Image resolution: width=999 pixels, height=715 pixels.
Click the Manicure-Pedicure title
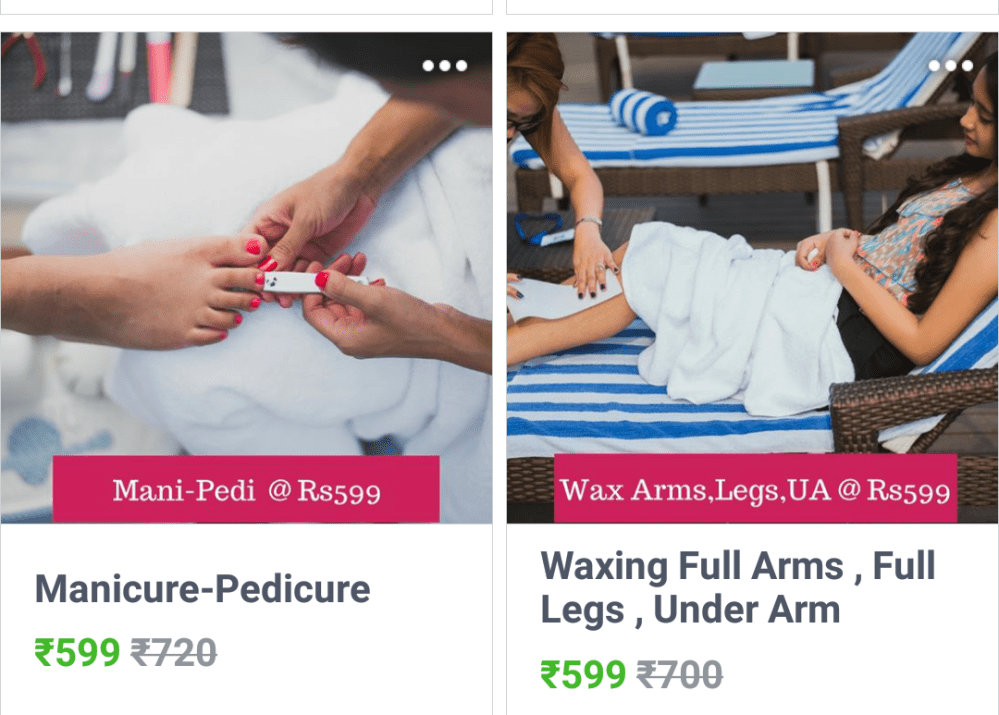click(202, 589)
